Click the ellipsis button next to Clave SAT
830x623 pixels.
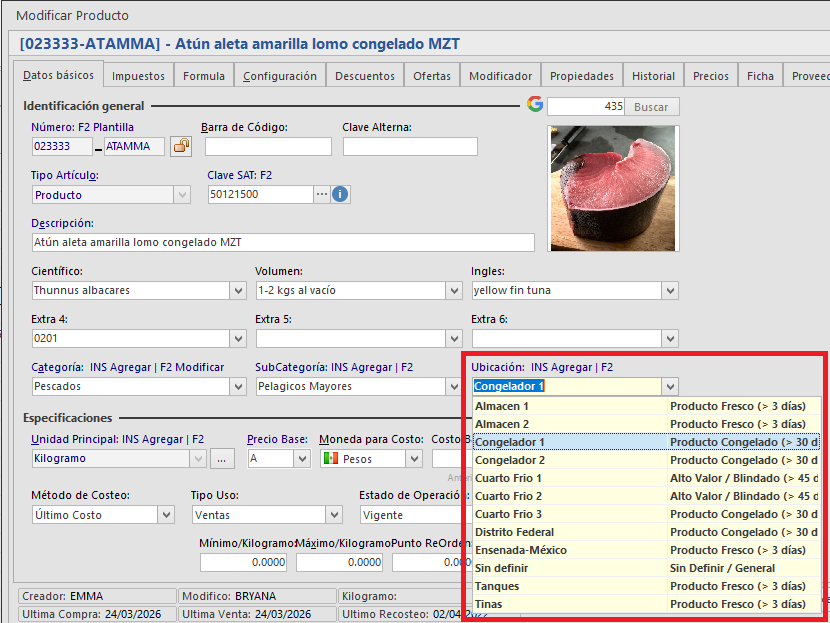click(x=322, y=194)
